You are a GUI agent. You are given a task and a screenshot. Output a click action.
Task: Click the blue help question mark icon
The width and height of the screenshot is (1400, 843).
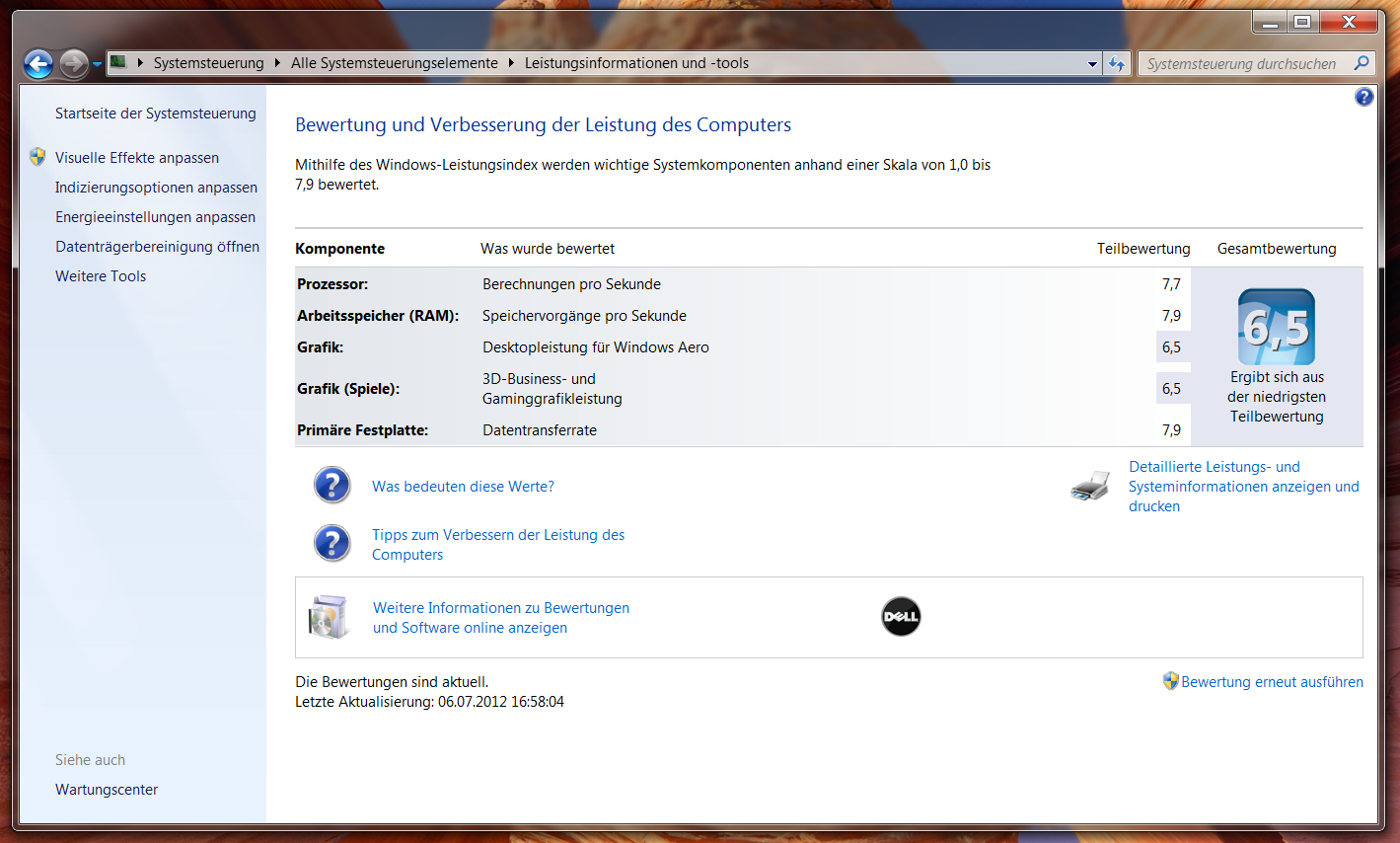click(1363, 97)
